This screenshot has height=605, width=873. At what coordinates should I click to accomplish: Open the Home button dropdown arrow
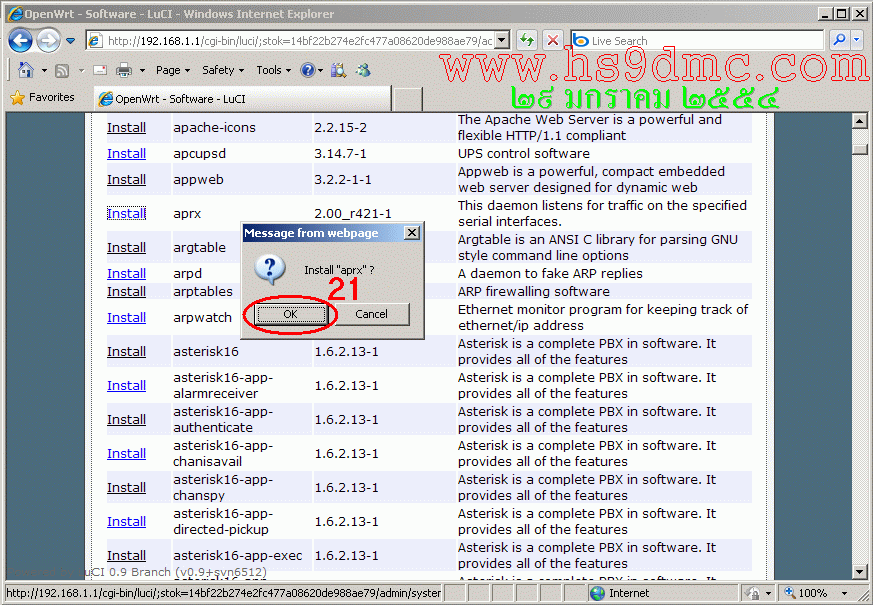pos(44,71)
